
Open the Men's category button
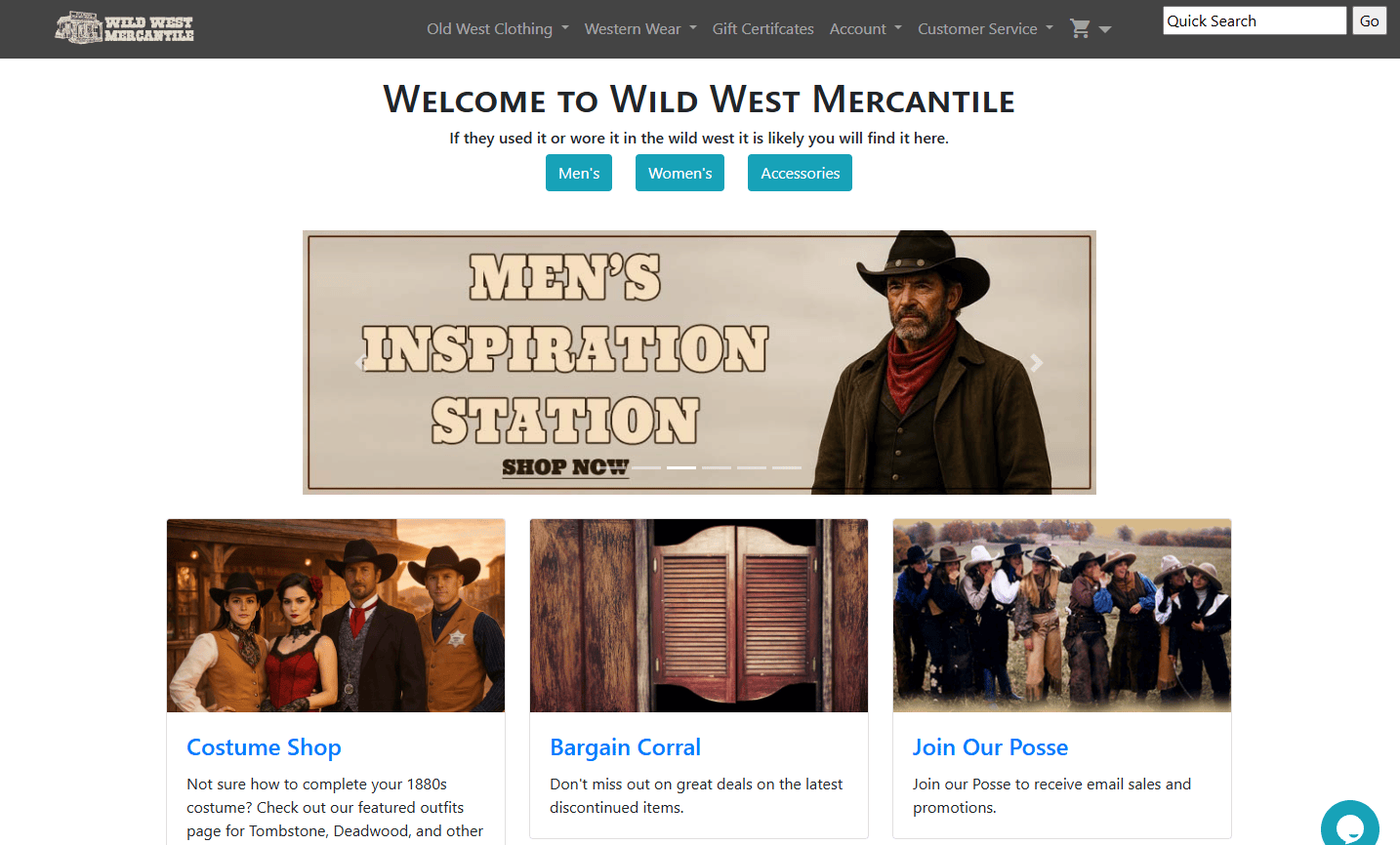pyautogui.click(x=579, y=173)
